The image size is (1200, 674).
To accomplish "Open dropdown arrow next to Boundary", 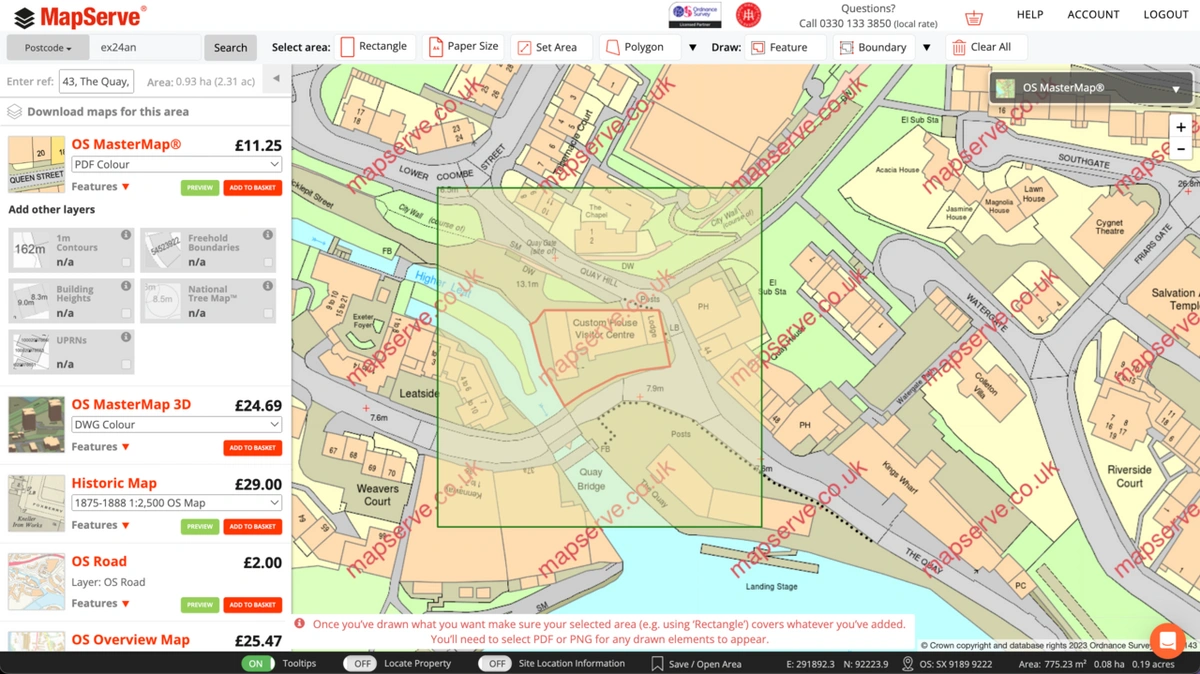I will tap(927, 48).
